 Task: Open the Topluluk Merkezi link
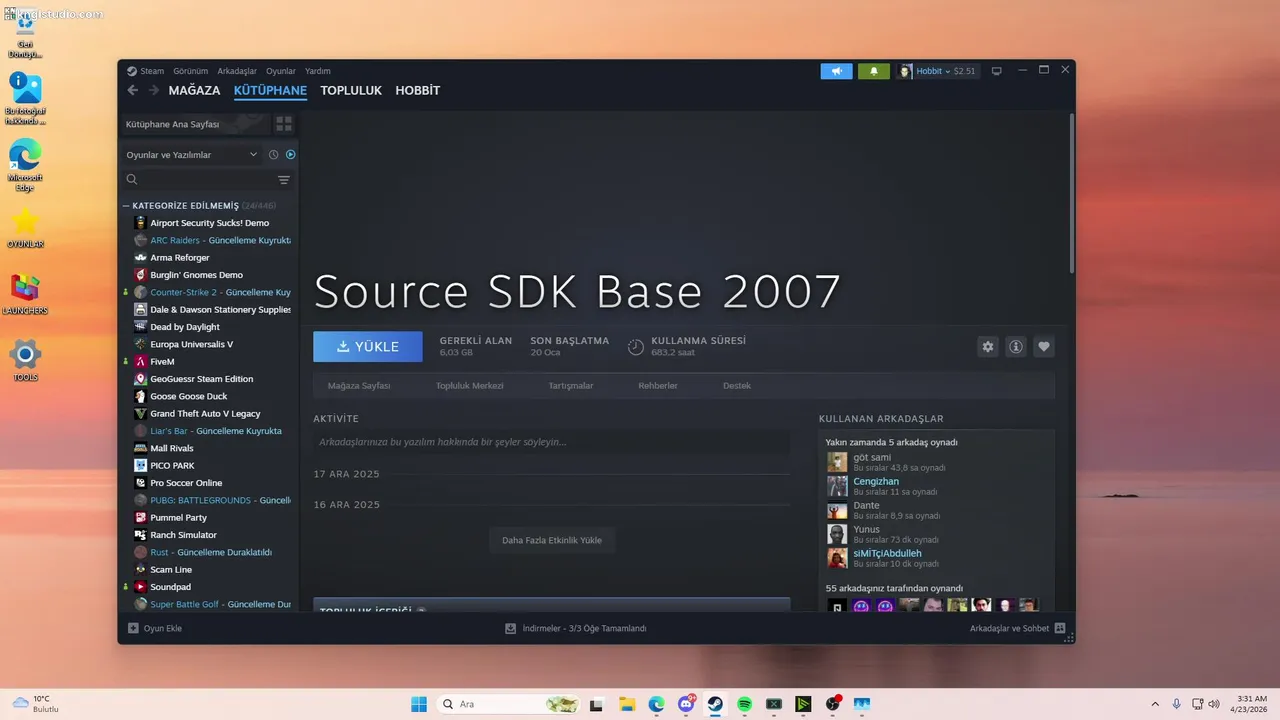[469, 386]
